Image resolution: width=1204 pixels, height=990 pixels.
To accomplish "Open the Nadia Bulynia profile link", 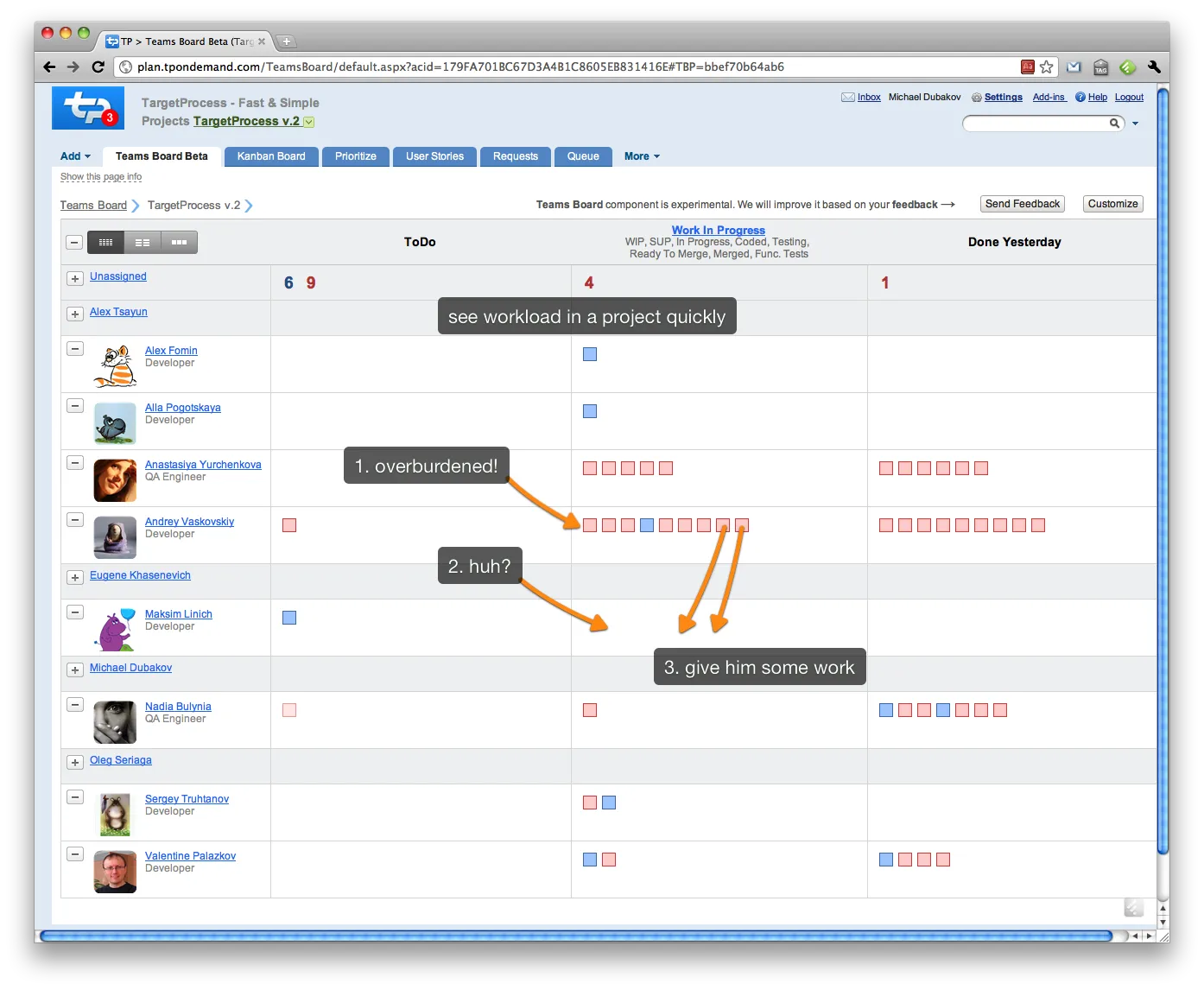I will coord(178,707).
